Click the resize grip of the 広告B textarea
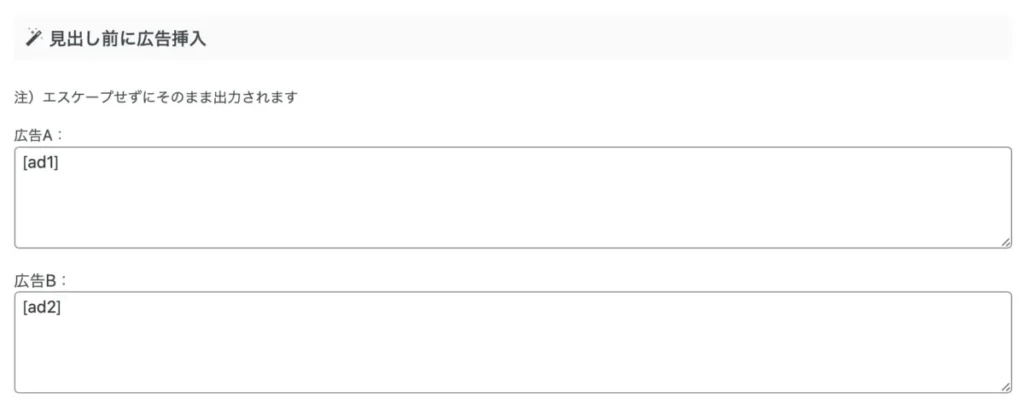This screenshot has width=1024, height=410. [1006, 387]
